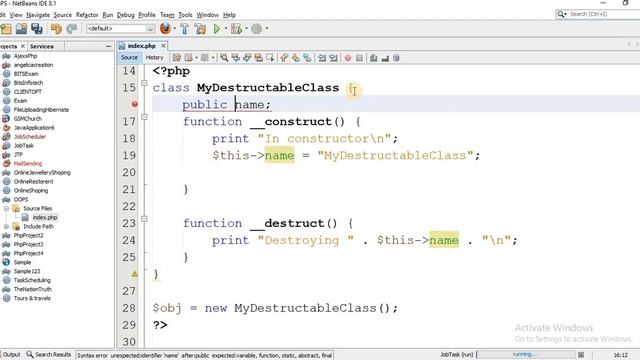Select the MailSending project
The width and height of the screenshot is (640, 360).
click(27, 164)
